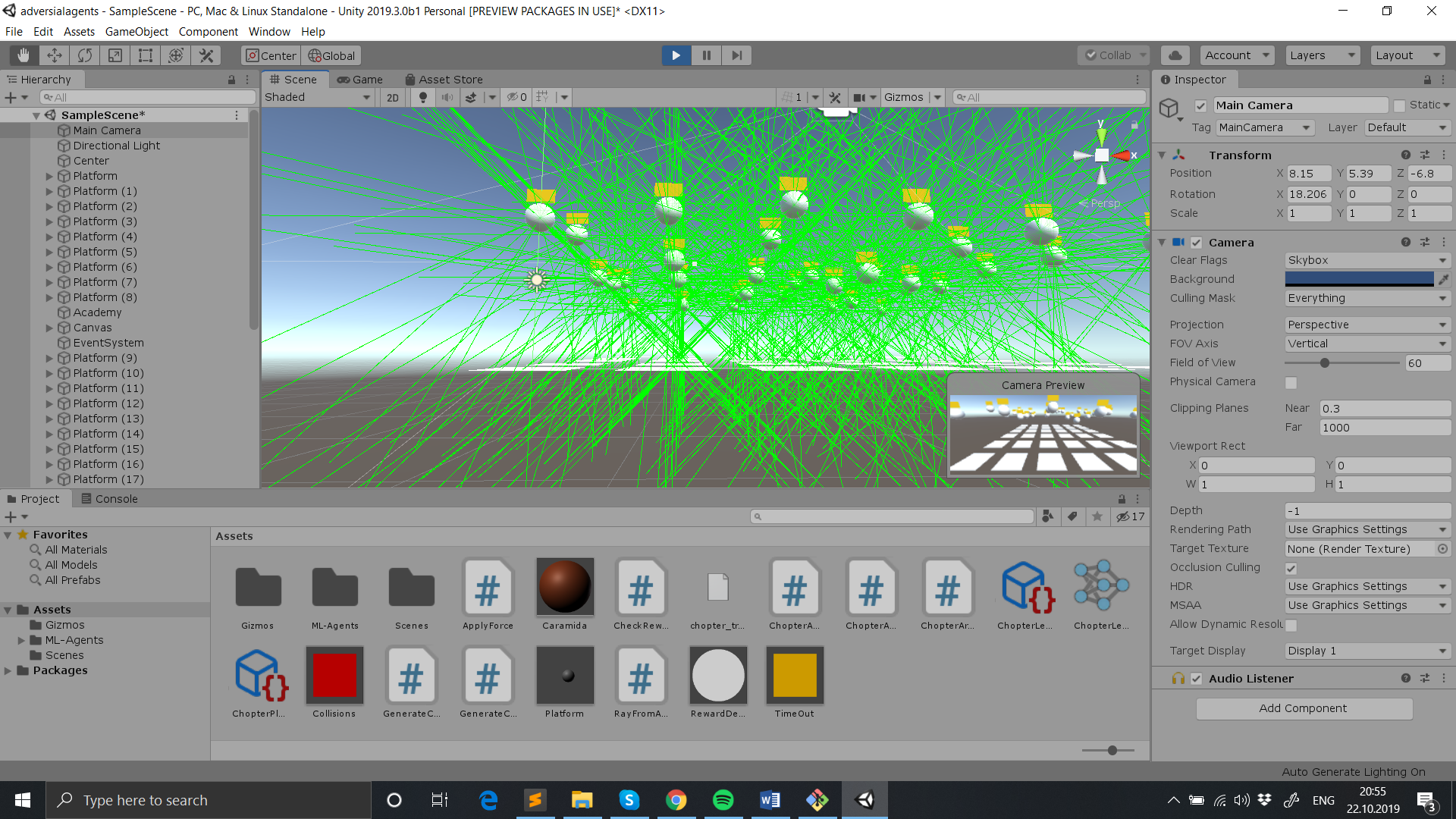Viewport: 1456px width, 819px height.
Task: Enable the Physical Camera checkbox
Action: pyautogui.click(x=1291, y=383)
